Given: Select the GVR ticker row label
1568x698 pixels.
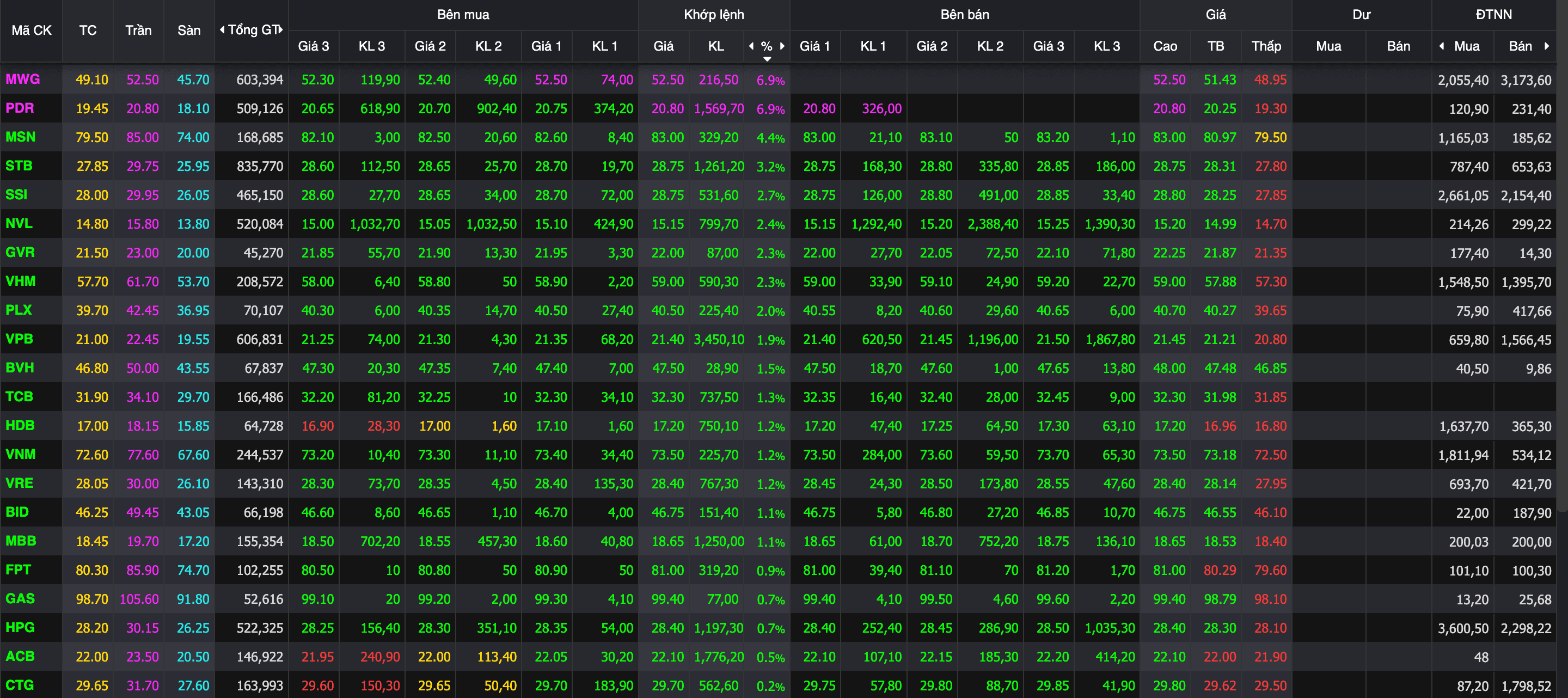Looking at the screenshot, I should tap(20, 252).
